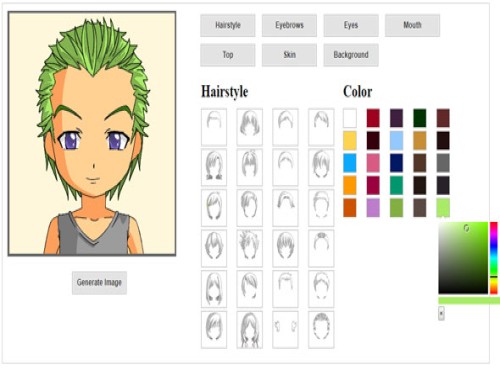Pick the light green swatch, bottom row last
The height and width of the screenshot is (370, 500).
443,208
